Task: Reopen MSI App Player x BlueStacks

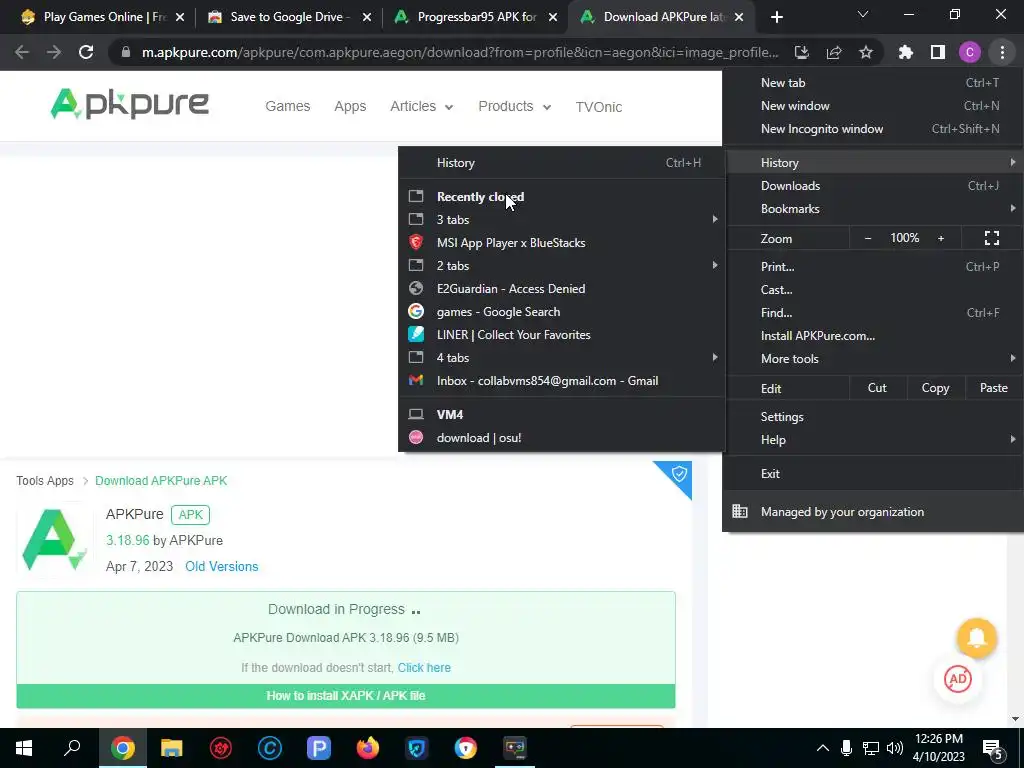Action: [x=562, y=242]
